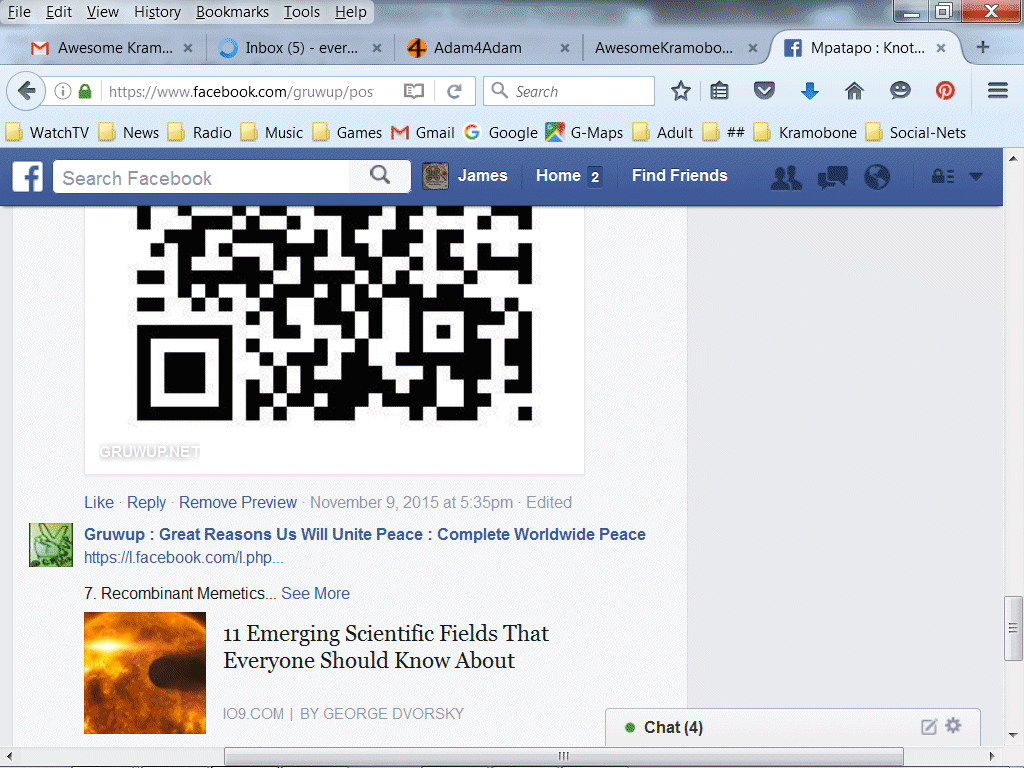Click Gruwup commenter avatar thumbnail
Image resolution: width=1024 pixels, height=768 pixels.
tap(51, 545)
